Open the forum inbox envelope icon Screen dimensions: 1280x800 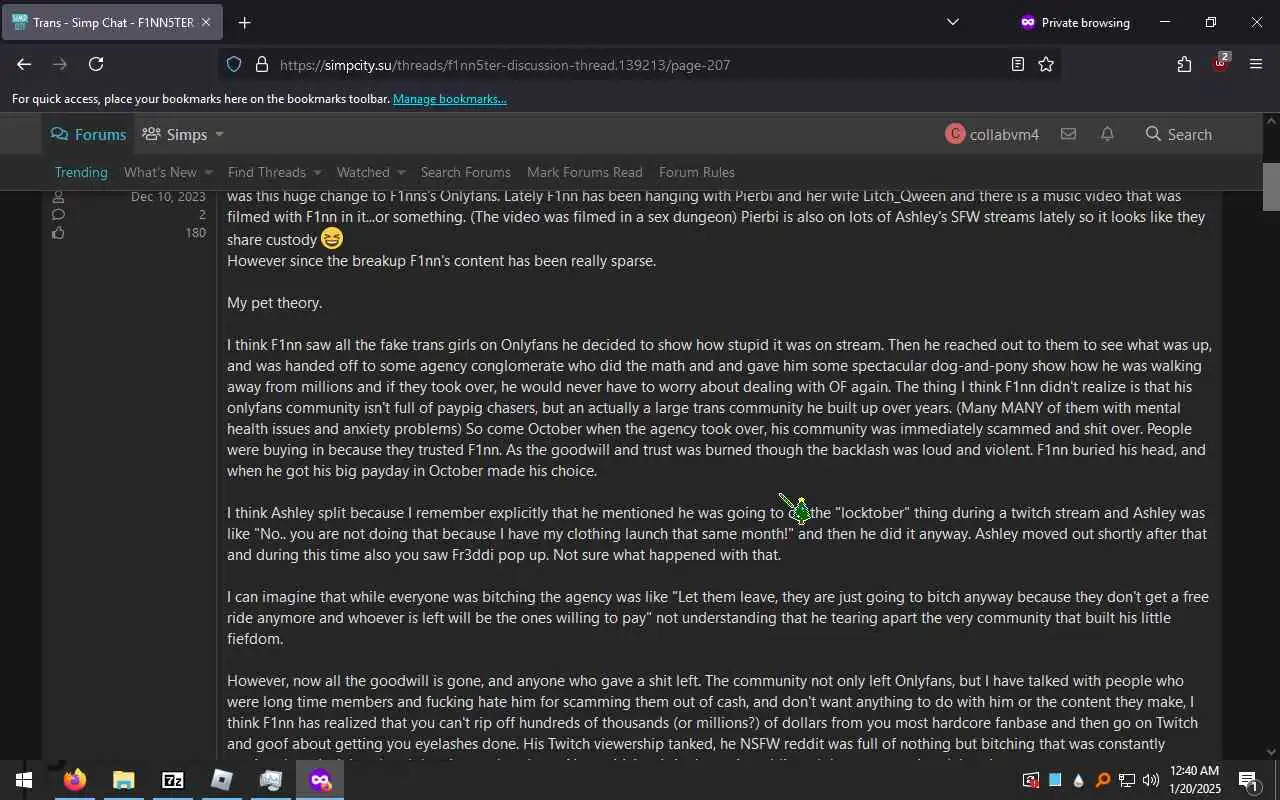1068,134
